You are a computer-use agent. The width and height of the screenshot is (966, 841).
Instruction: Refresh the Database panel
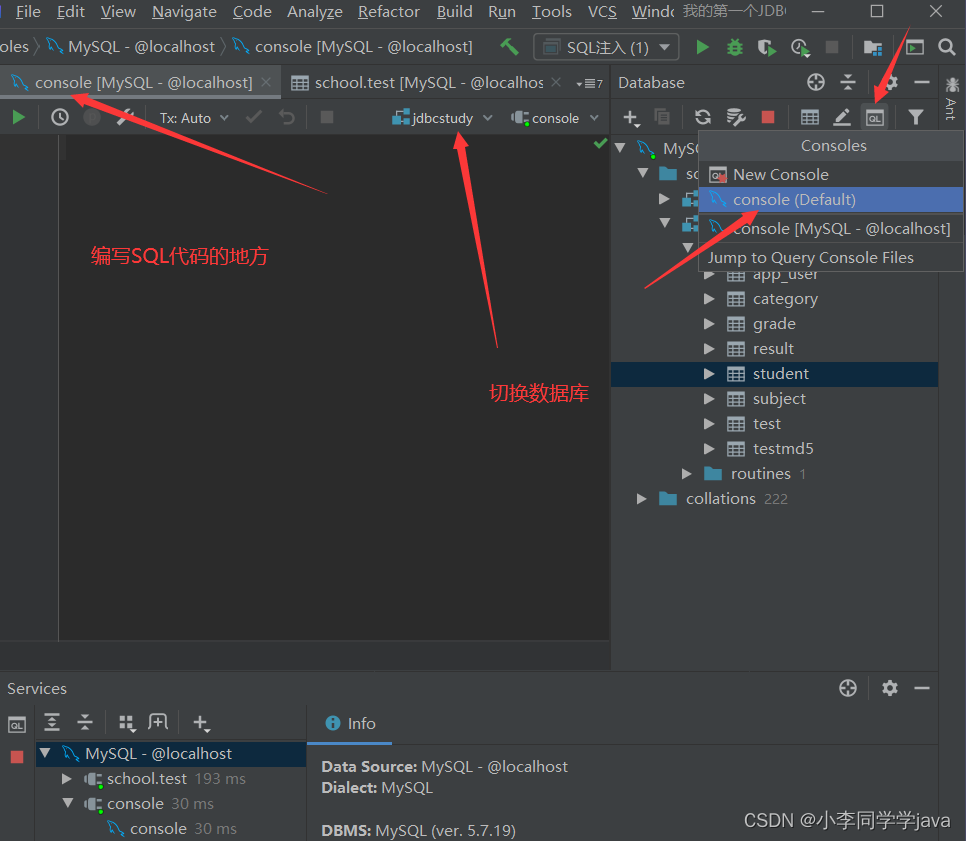pyautogui.click(x=702, y=117)
